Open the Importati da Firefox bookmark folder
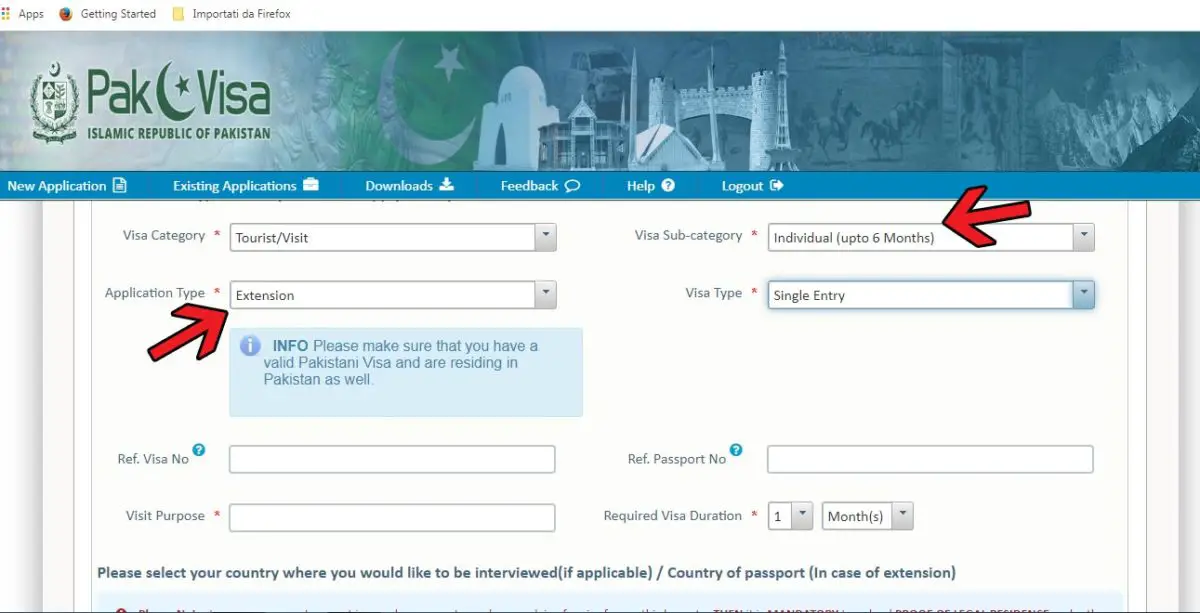 coord(232,13)
